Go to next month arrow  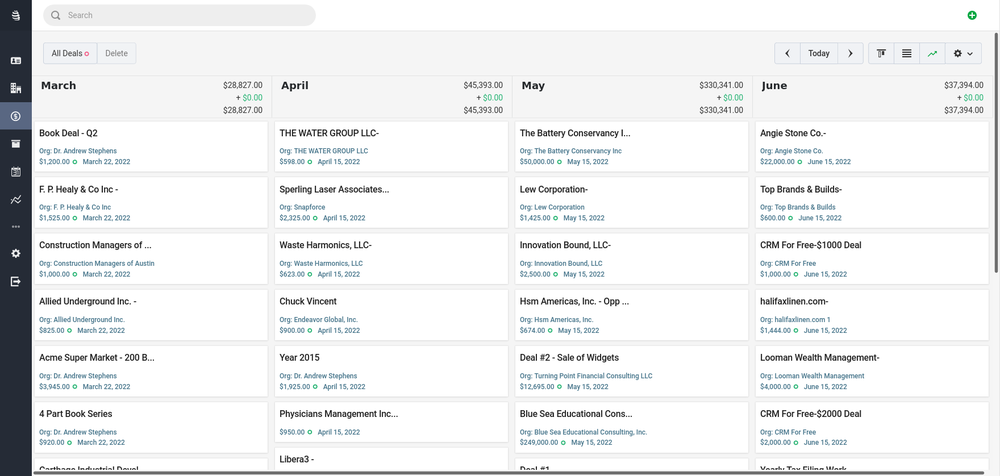[850, 54]
